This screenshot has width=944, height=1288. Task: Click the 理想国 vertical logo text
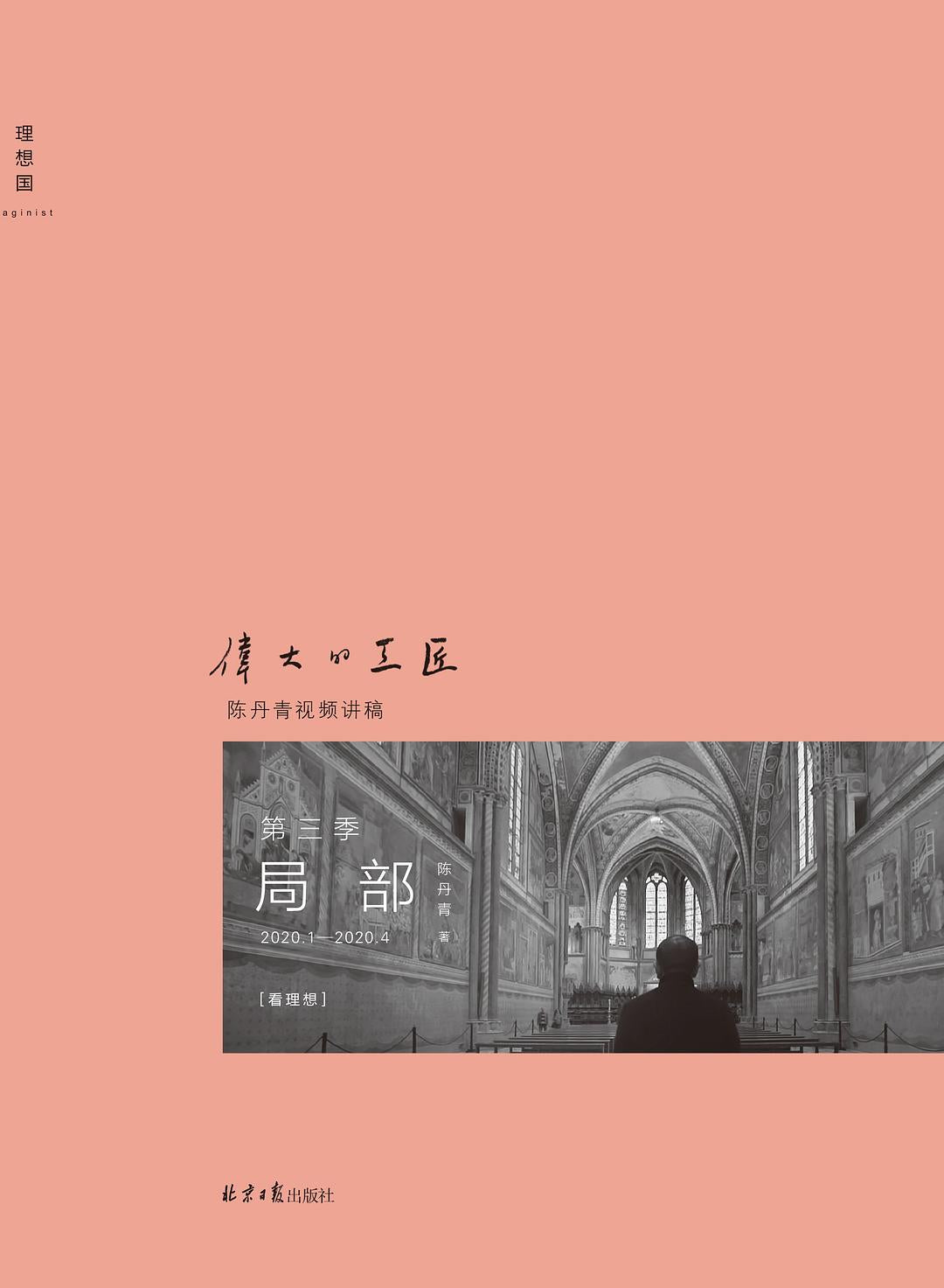click(x=24, y=158)
